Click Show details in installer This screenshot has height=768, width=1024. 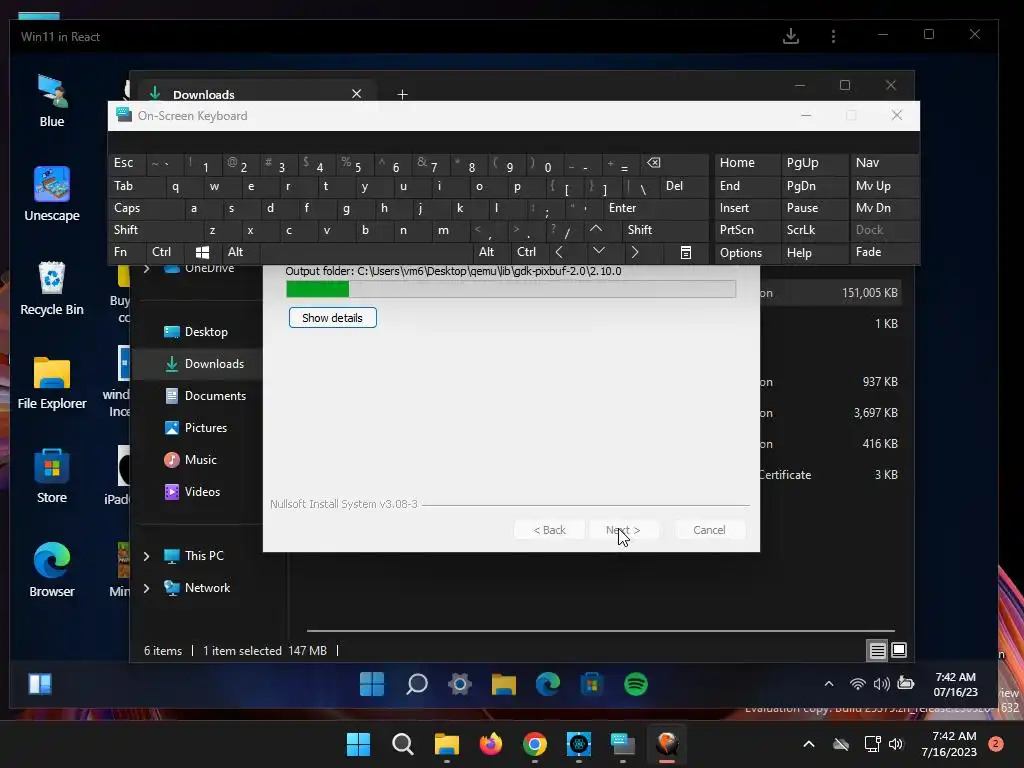coord(332,318)
